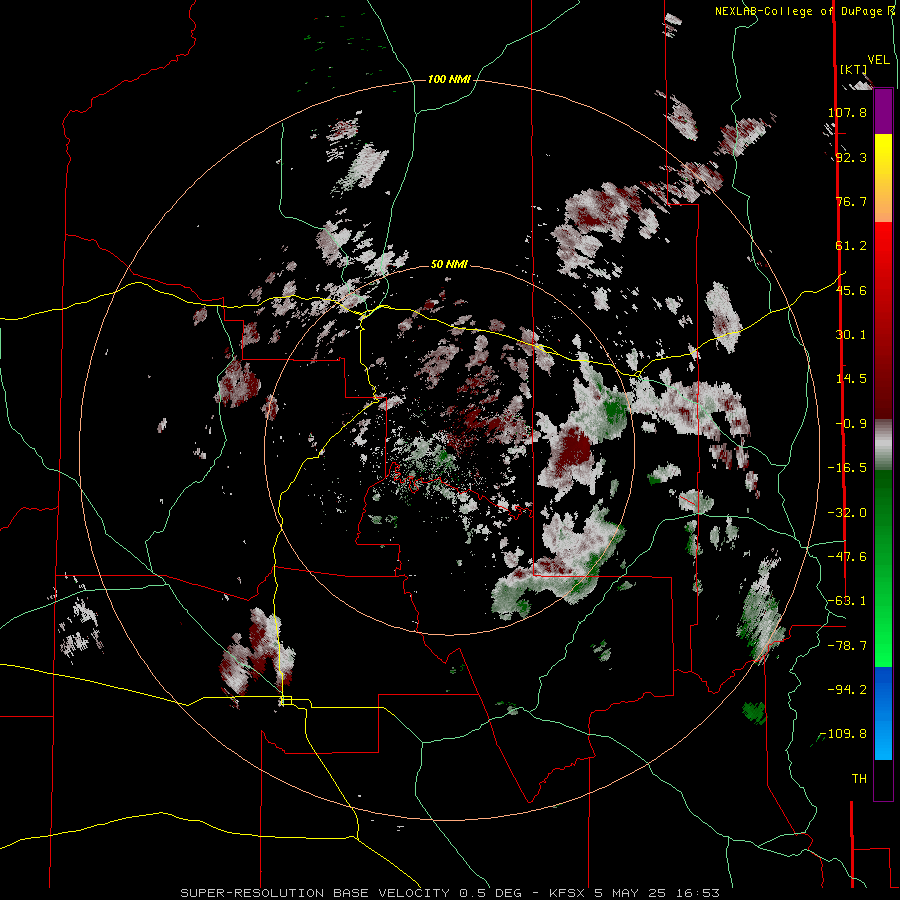Pick the black TH segment of color bar
Viewport: 900px width, 900px height.
point(883,780)
